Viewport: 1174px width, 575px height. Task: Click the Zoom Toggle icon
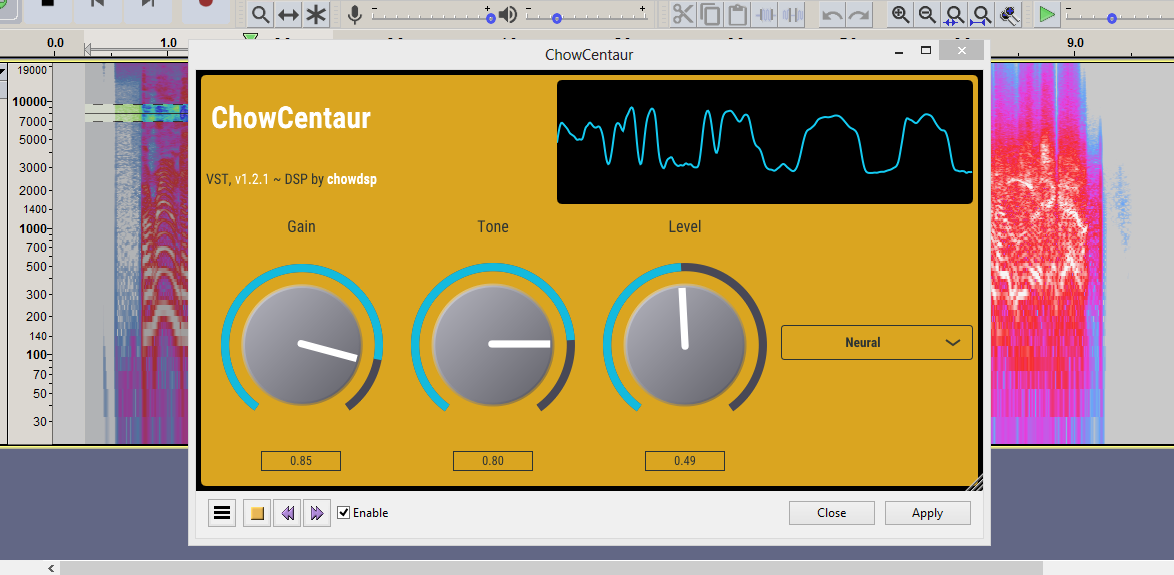[1009, 14]
